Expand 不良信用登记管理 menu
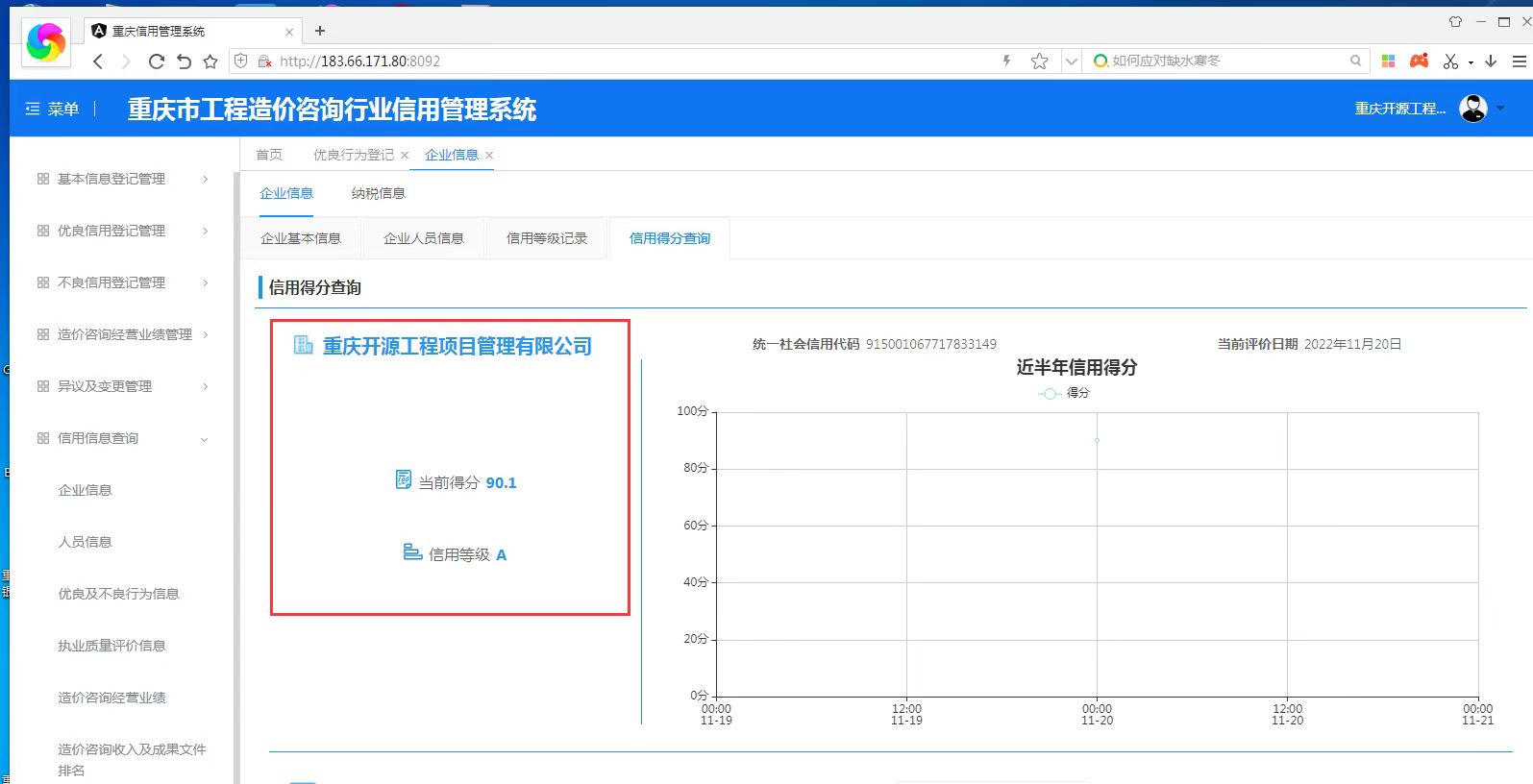This screenshot has height=784, width=1533. pos(123,282)
